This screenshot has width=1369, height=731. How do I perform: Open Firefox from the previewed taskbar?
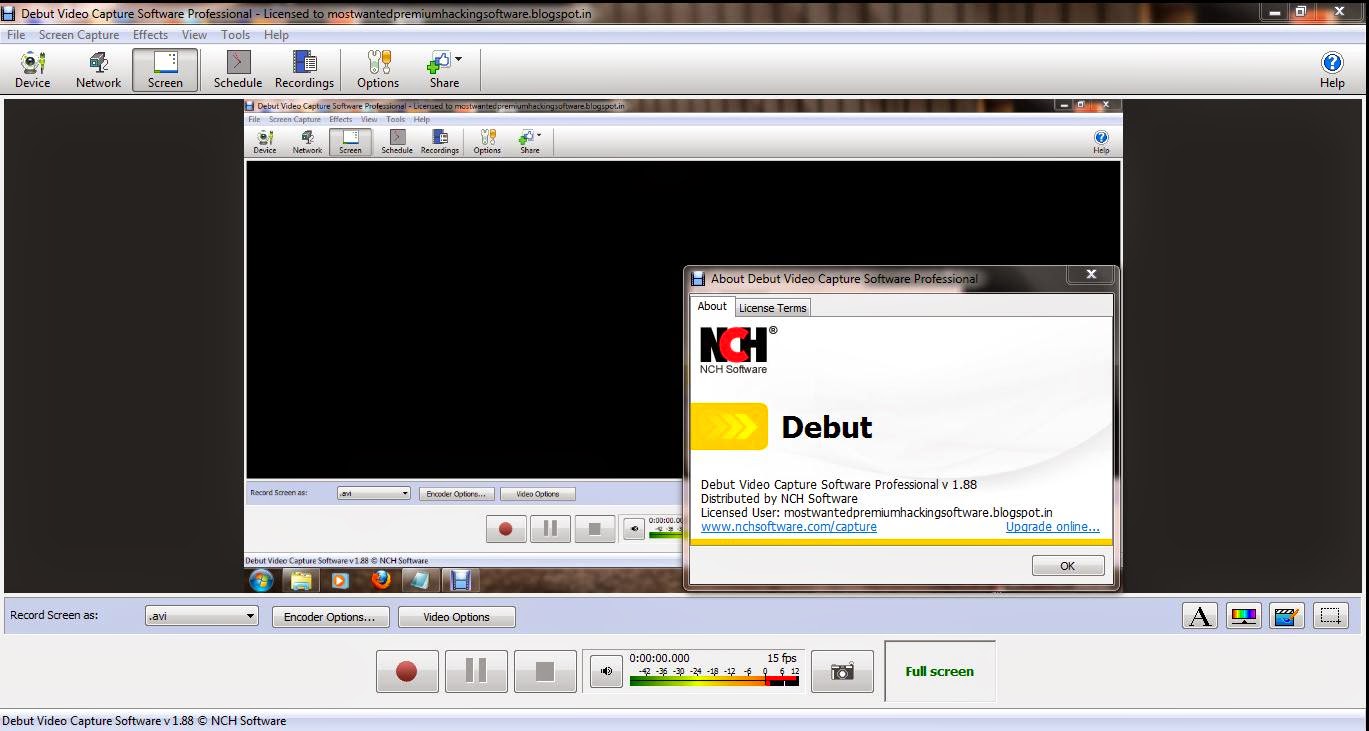click(380, 580)
